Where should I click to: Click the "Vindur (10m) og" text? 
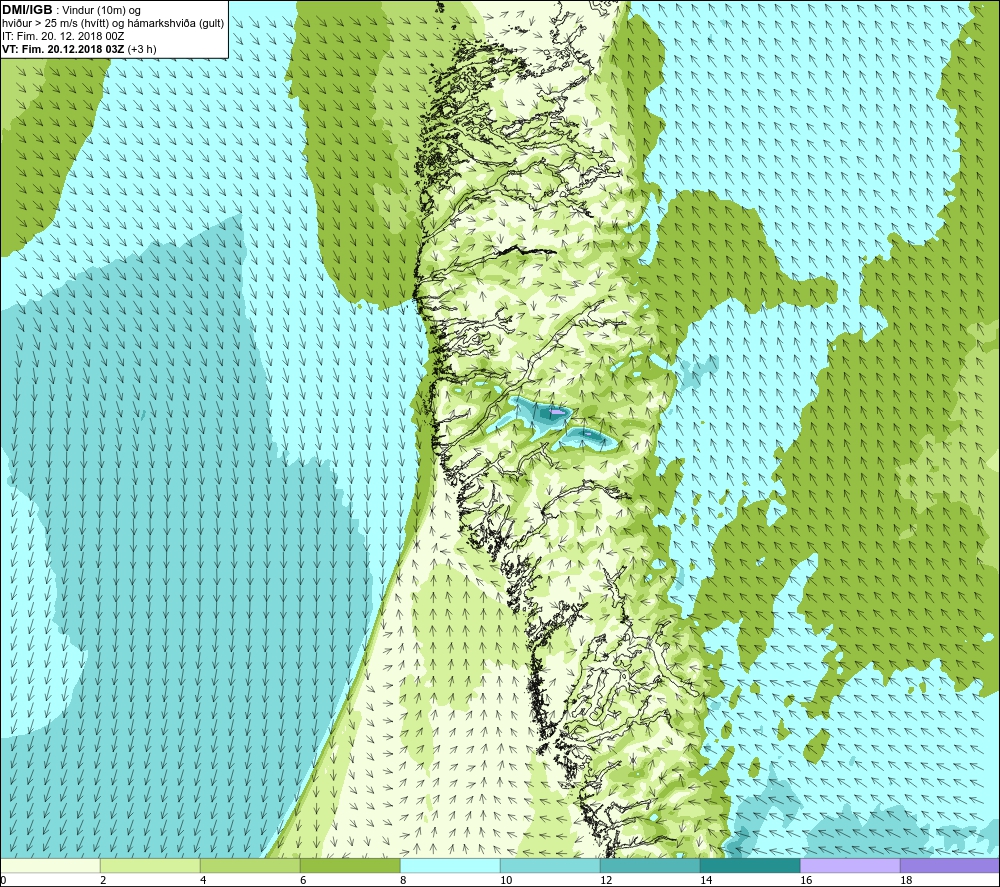click(103, 11)
